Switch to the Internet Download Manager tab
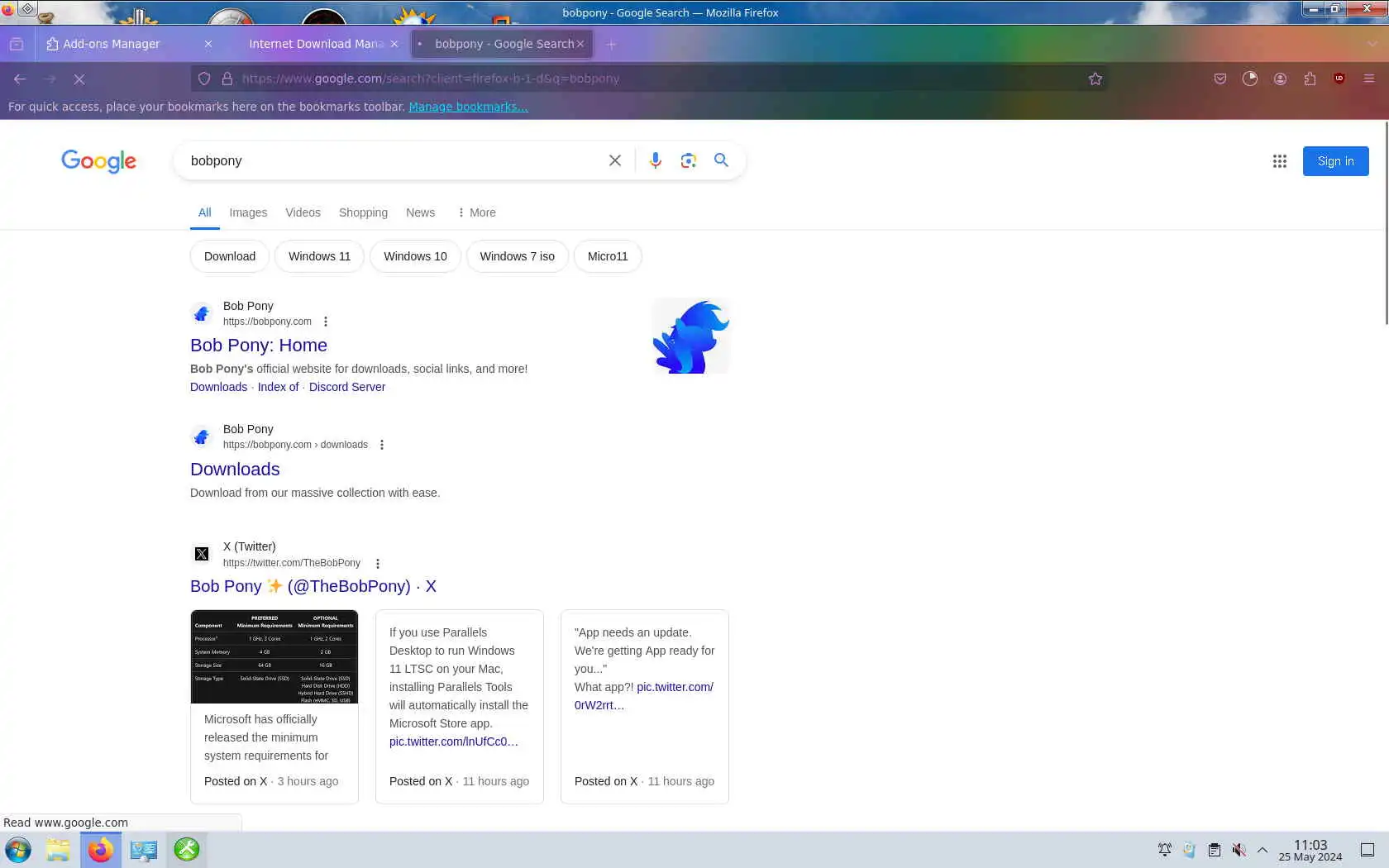This screenshot has width=1389, height=868. coord(314,44)
